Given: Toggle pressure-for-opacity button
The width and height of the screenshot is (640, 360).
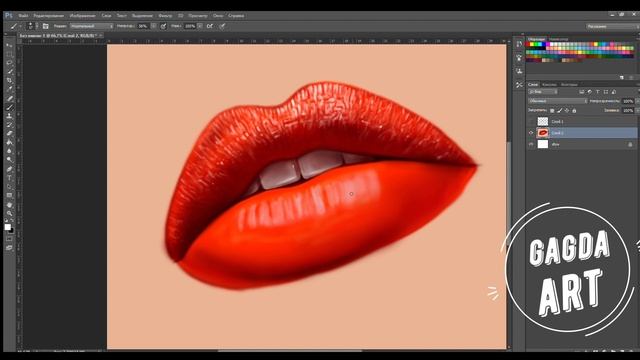Looking at the screenshot, I should pyautogui.click(x=163, y=26).
